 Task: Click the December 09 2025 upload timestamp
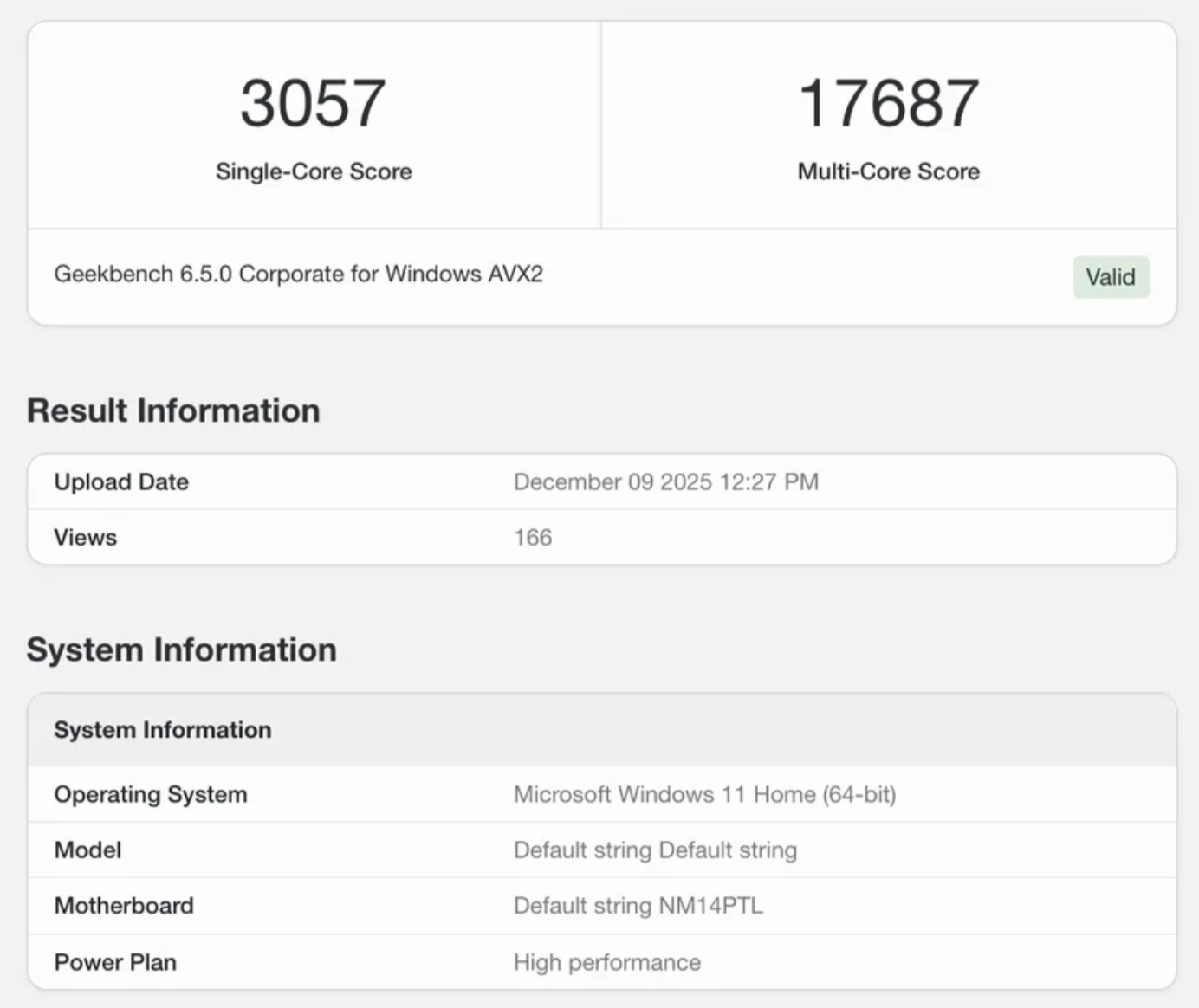point(666,481)
